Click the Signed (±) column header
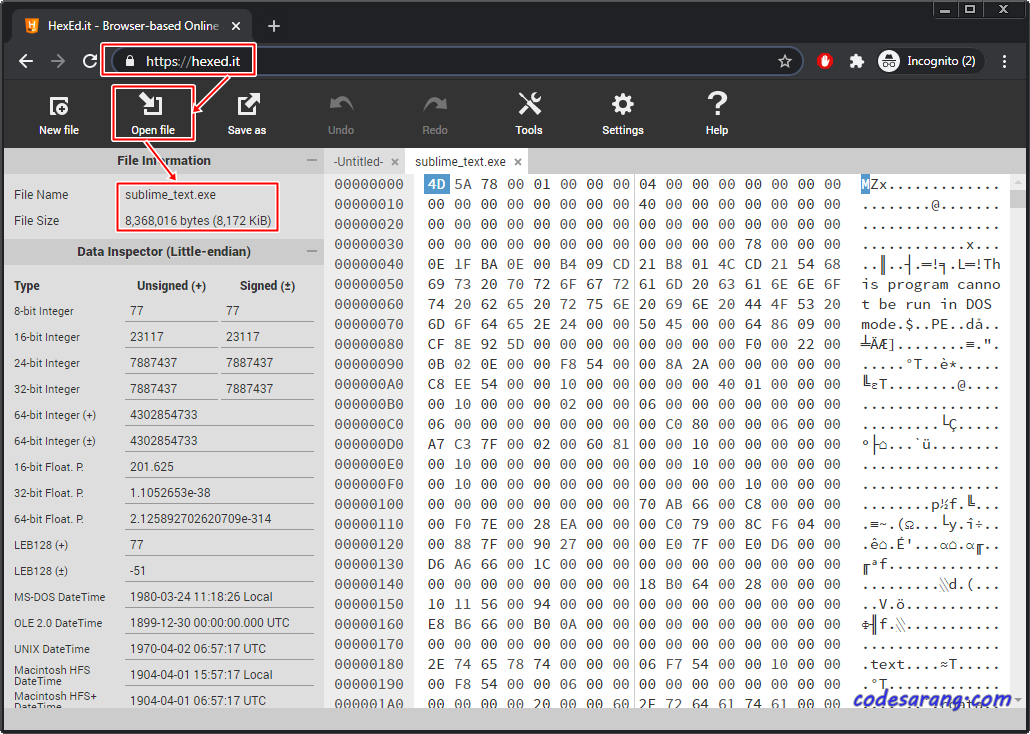The height and width of the screenshot is (734, 1030). (267, 286)
